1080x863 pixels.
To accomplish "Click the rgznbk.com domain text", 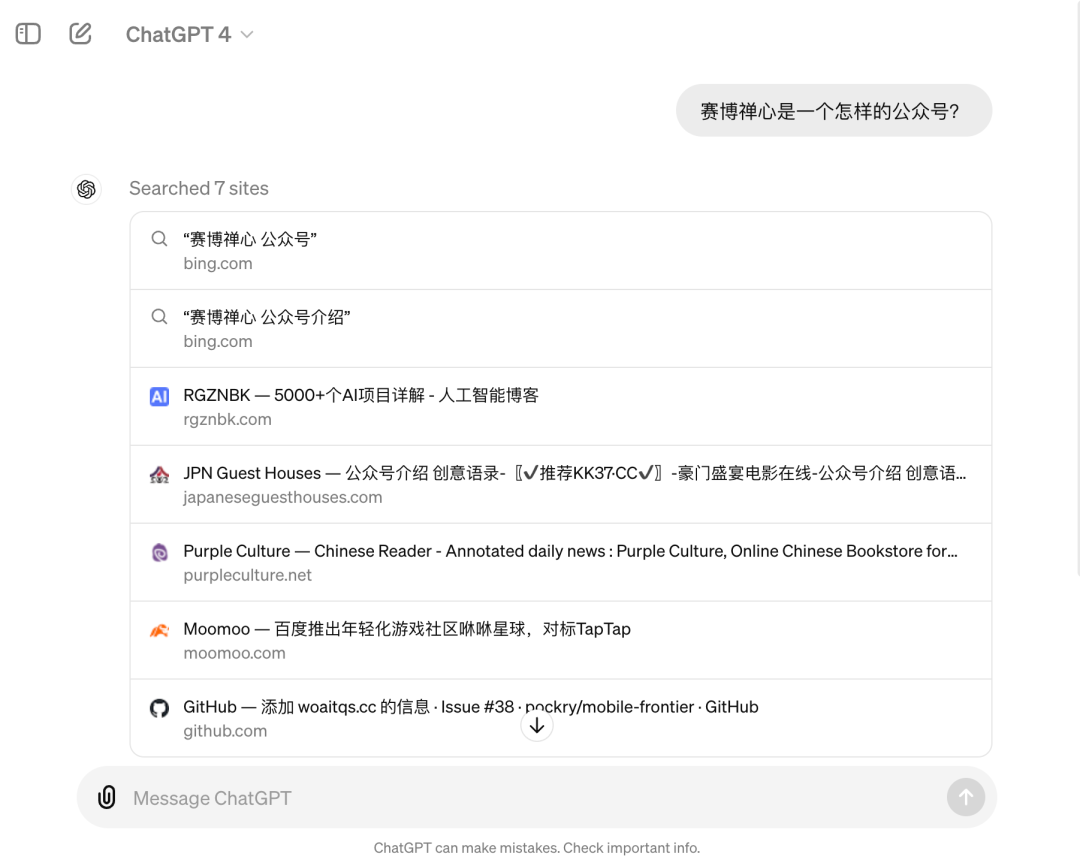I will (227, 419).
